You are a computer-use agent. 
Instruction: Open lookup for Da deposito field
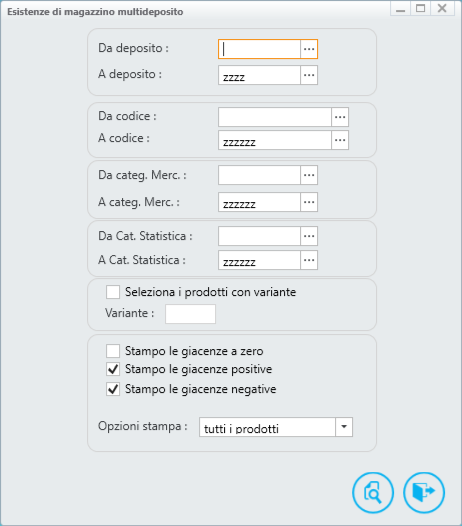(x=309, y=49)
